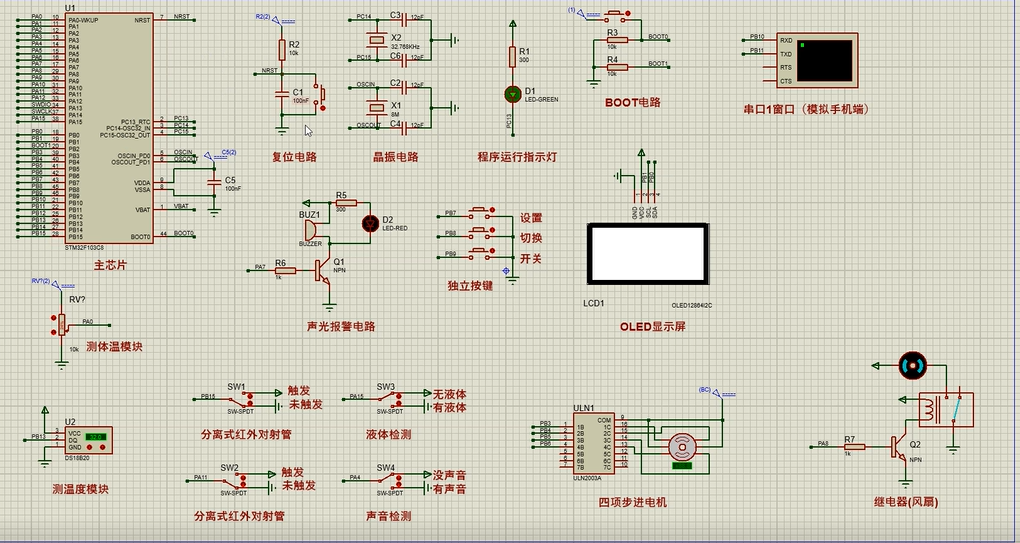1020x543 pixels.
Task: Click the OLED12864I2C part name text
Action: [x=691, y=305]
